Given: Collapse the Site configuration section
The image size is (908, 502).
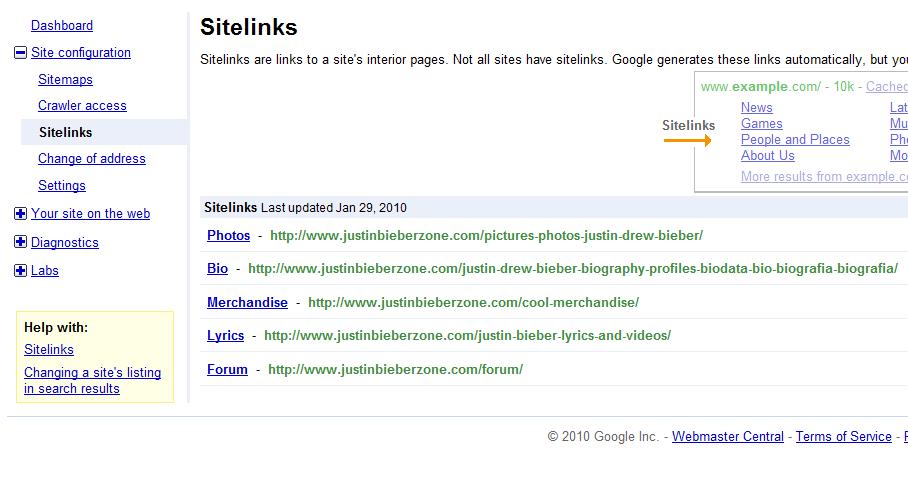Looking at the screenshot, I should 21,53.
